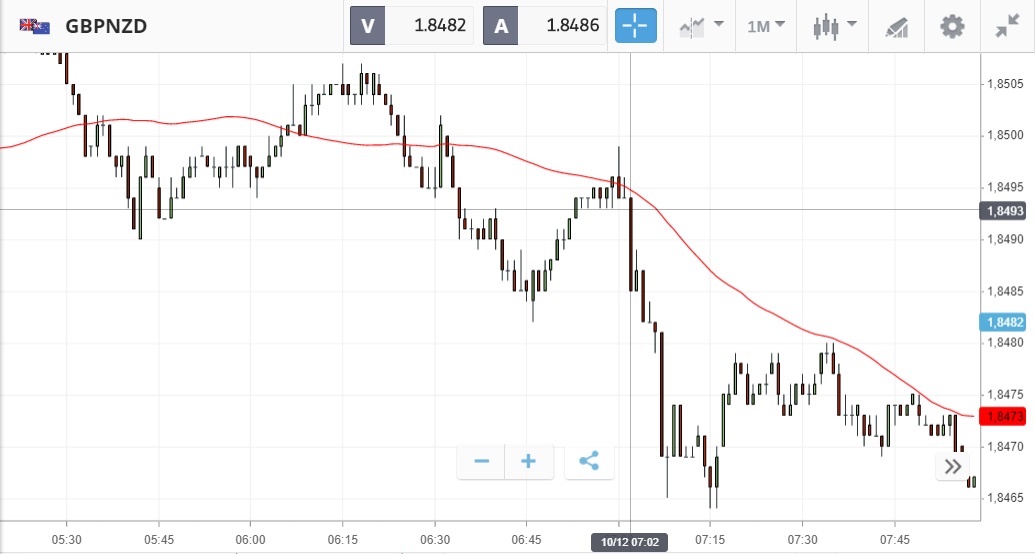This screenshot has height=554, width=1035.
Task: Toggle the crosshair cursor tool
Action: (636, 26)
